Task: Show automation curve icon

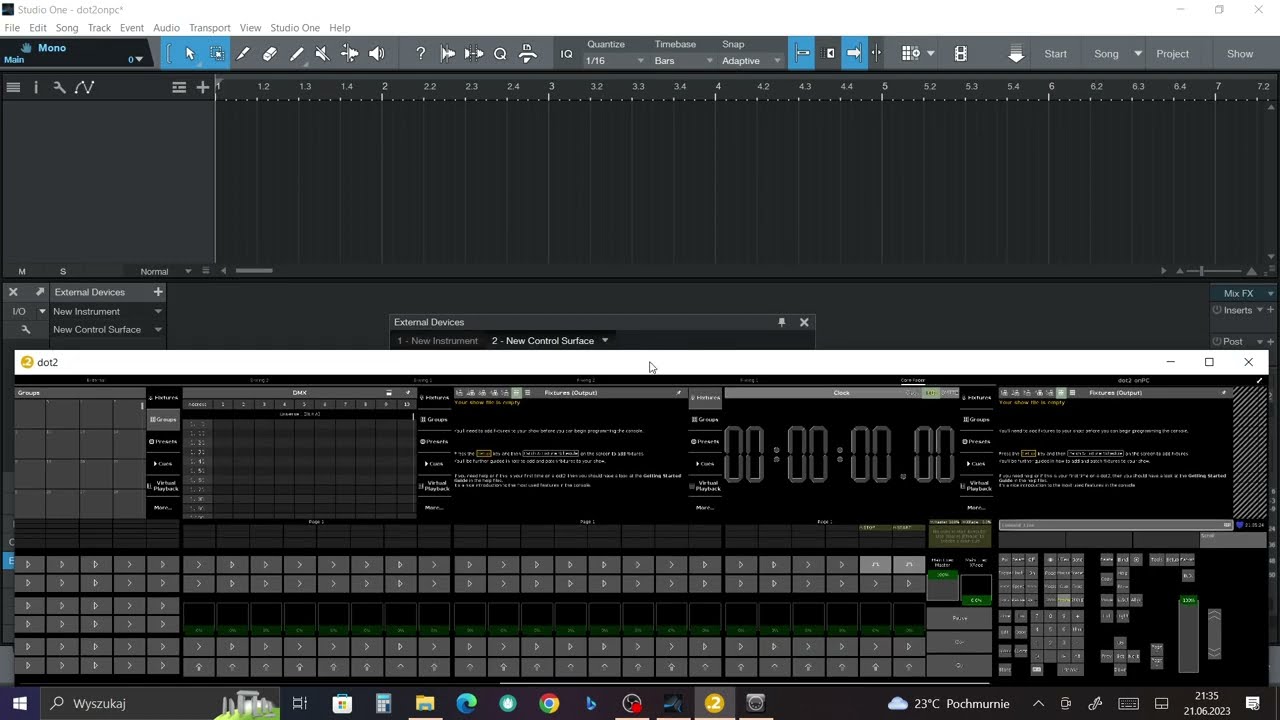Action: tap(85, 87)
